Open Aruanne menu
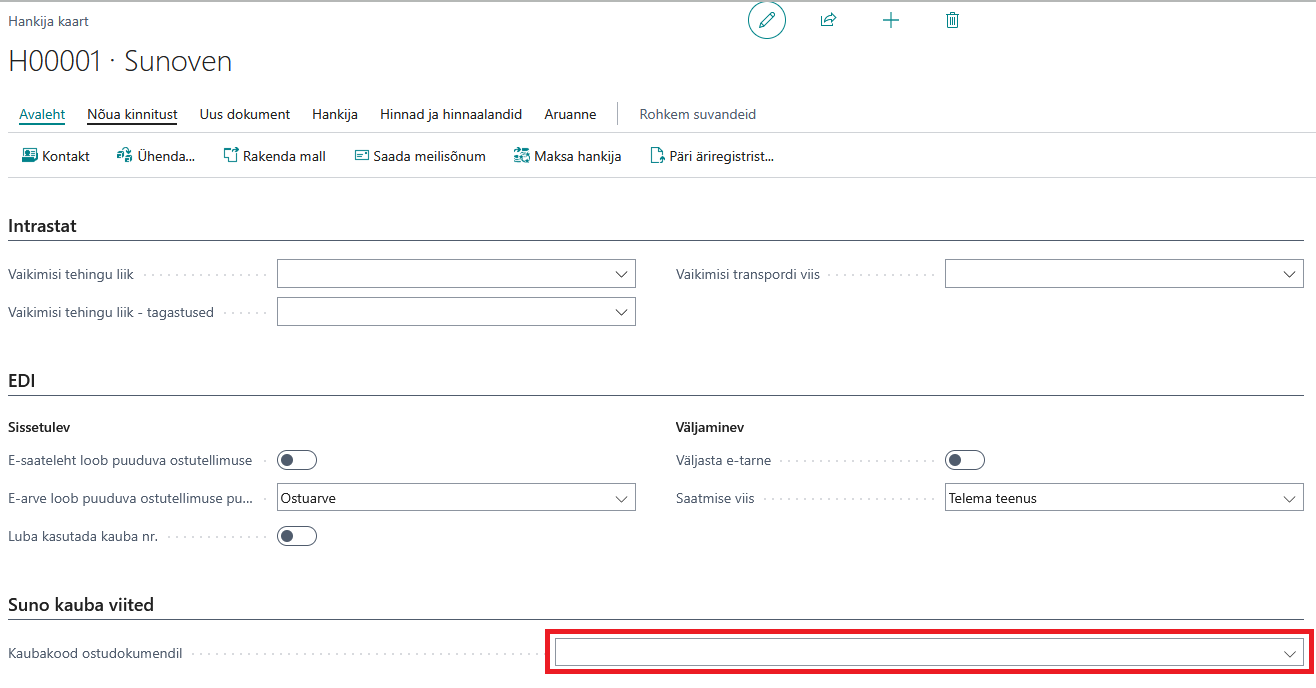 (x=570, y=114)
